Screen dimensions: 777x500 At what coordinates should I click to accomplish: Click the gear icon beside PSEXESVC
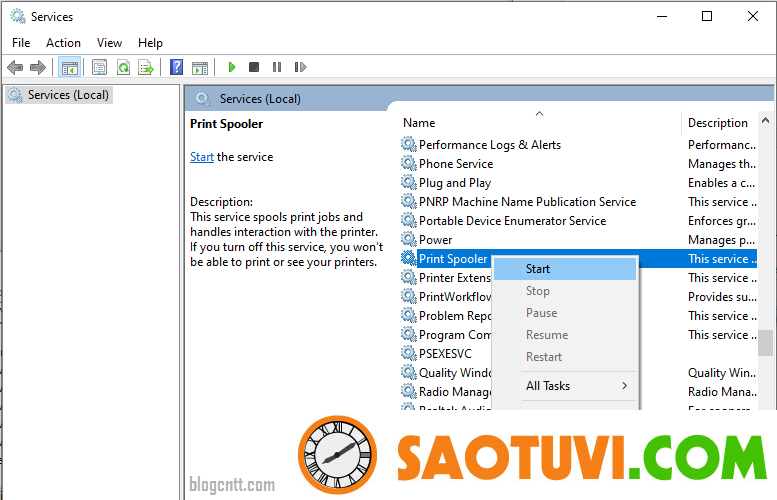tap(408, 353)
